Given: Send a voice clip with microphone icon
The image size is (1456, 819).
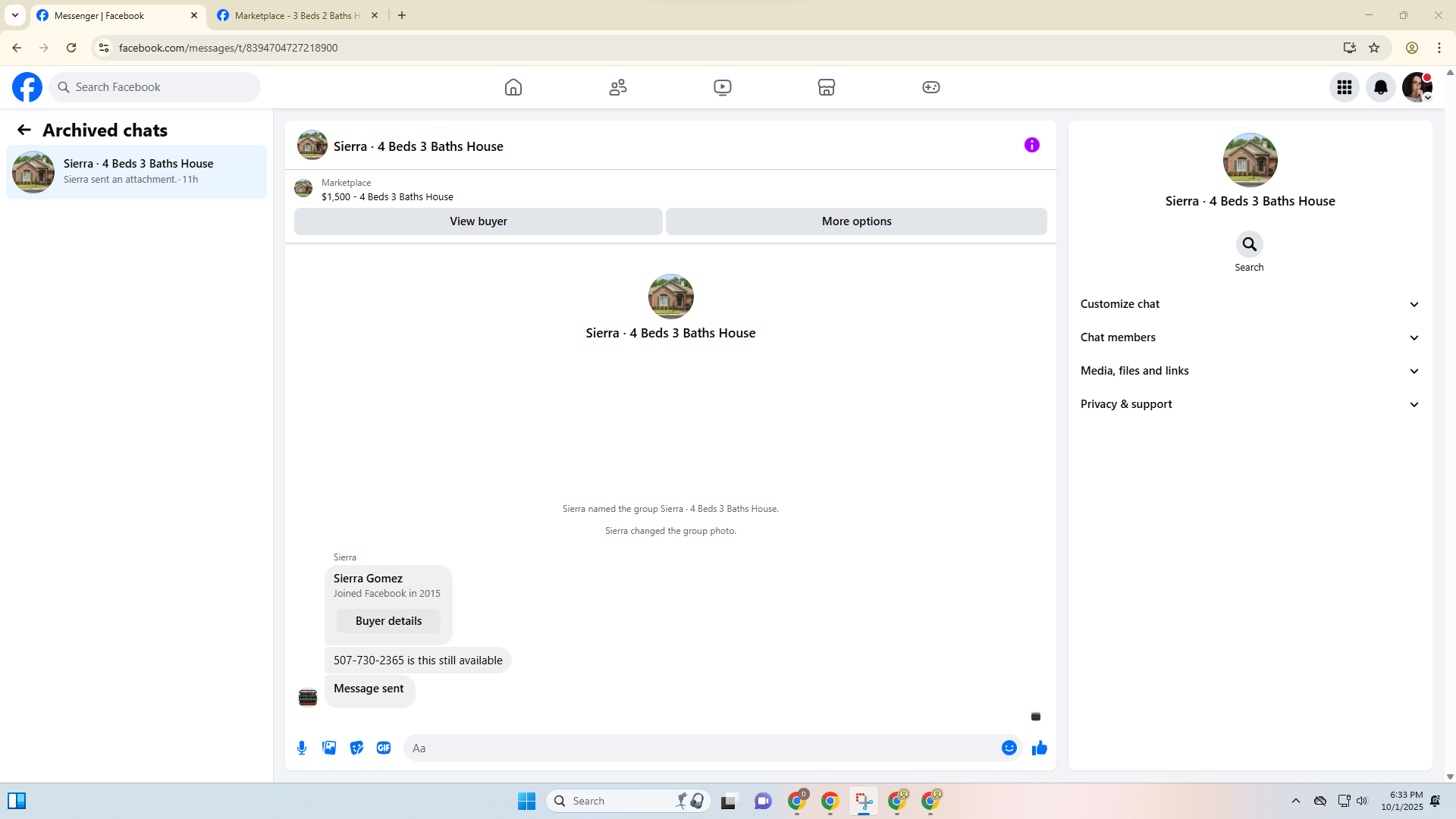Looking at the screenshot, I should pyautogui.click(x=302, y=748).
